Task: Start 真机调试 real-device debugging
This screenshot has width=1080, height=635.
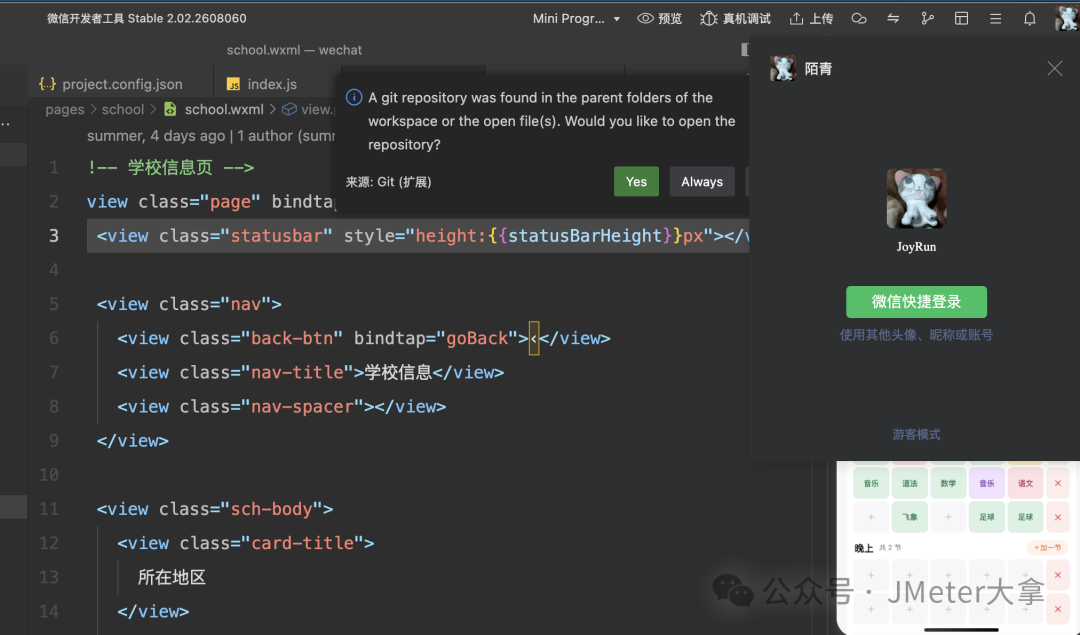Action: pyautogui.click(x=735, y=19)
